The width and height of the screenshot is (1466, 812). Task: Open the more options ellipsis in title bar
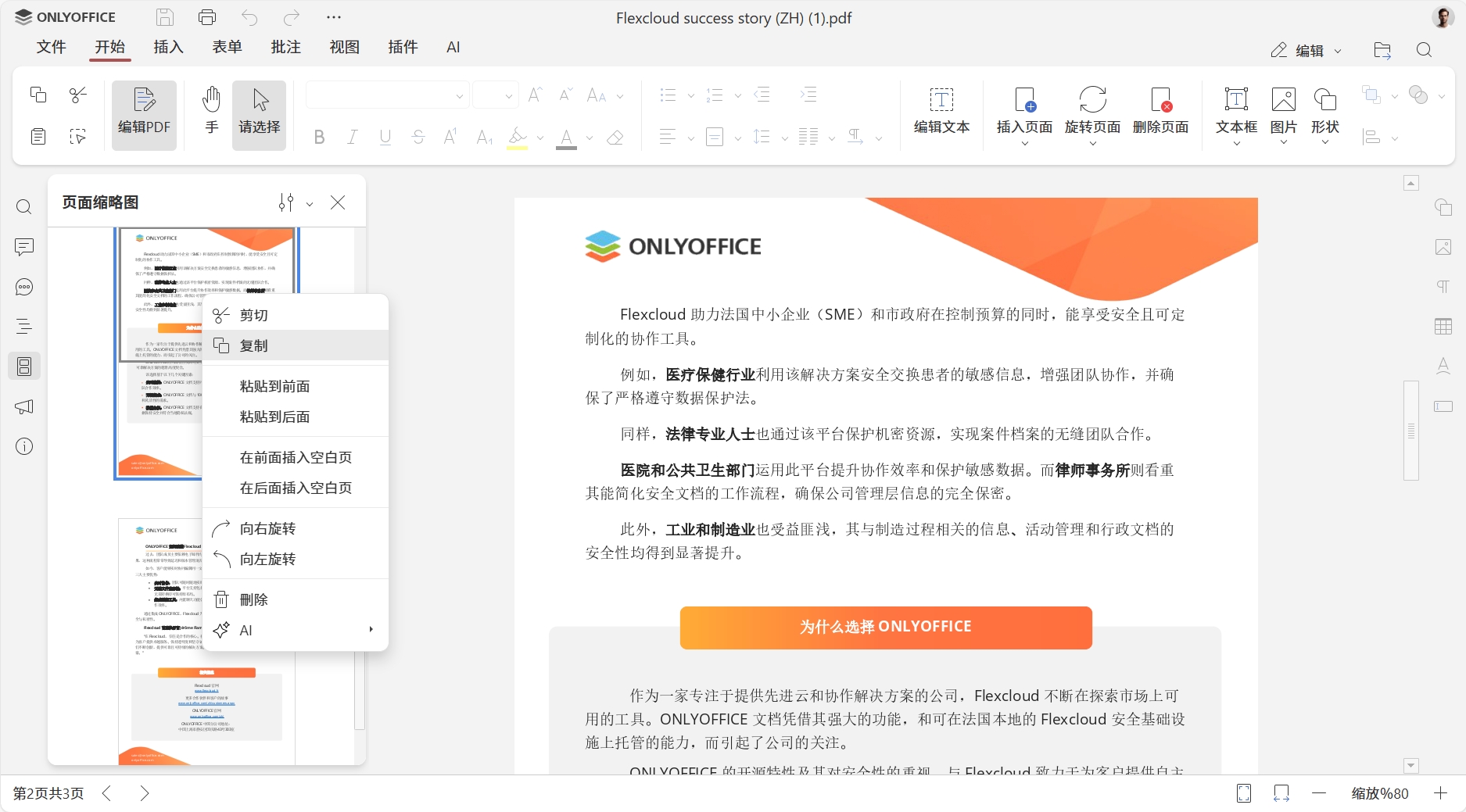tap(334, 17)
